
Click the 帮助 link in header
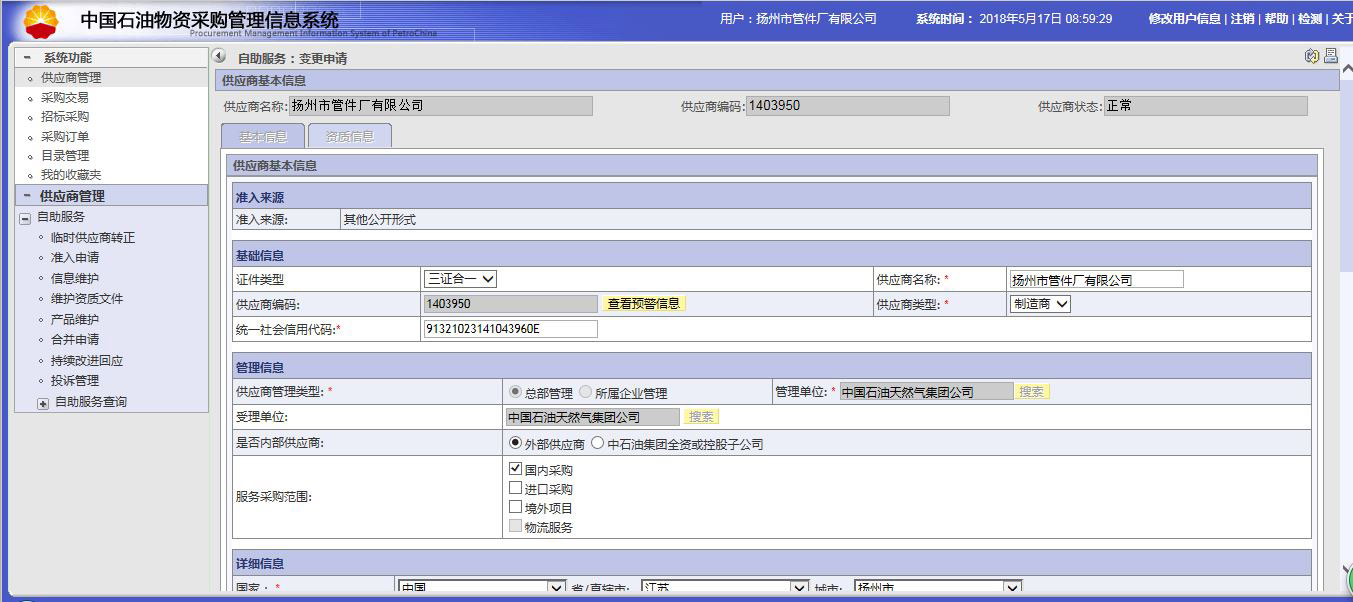pyautogui.click(x=1276, y=19)
